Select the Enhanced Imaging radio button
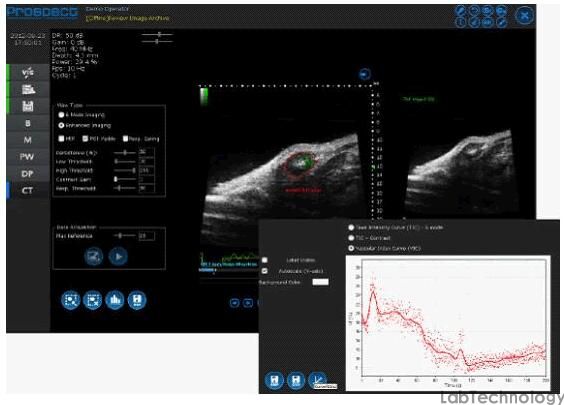Viewport: 564px width, 405px height. point(61,125)
